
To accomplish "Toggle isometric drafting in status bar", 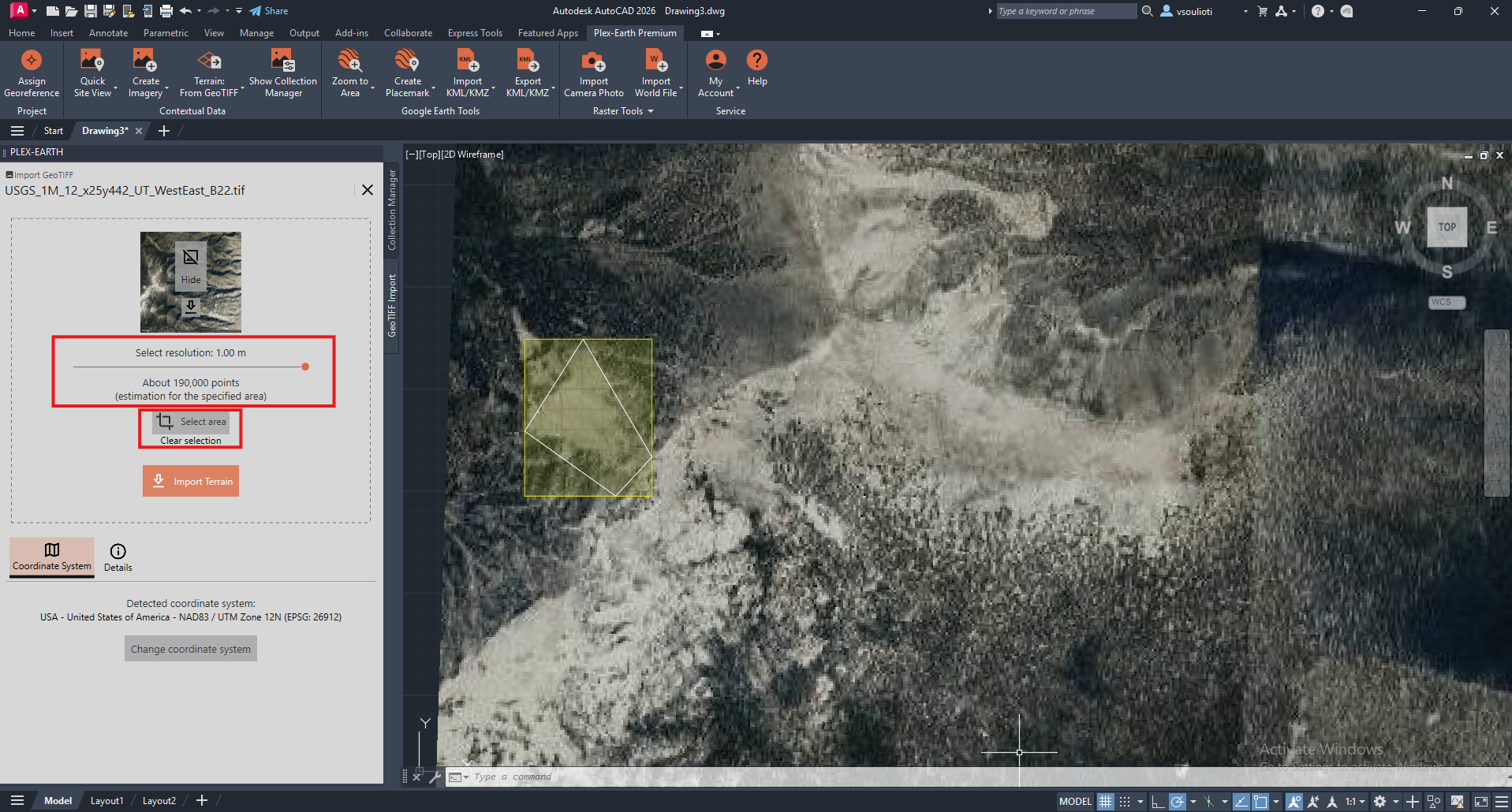I will click(1208, 801).
